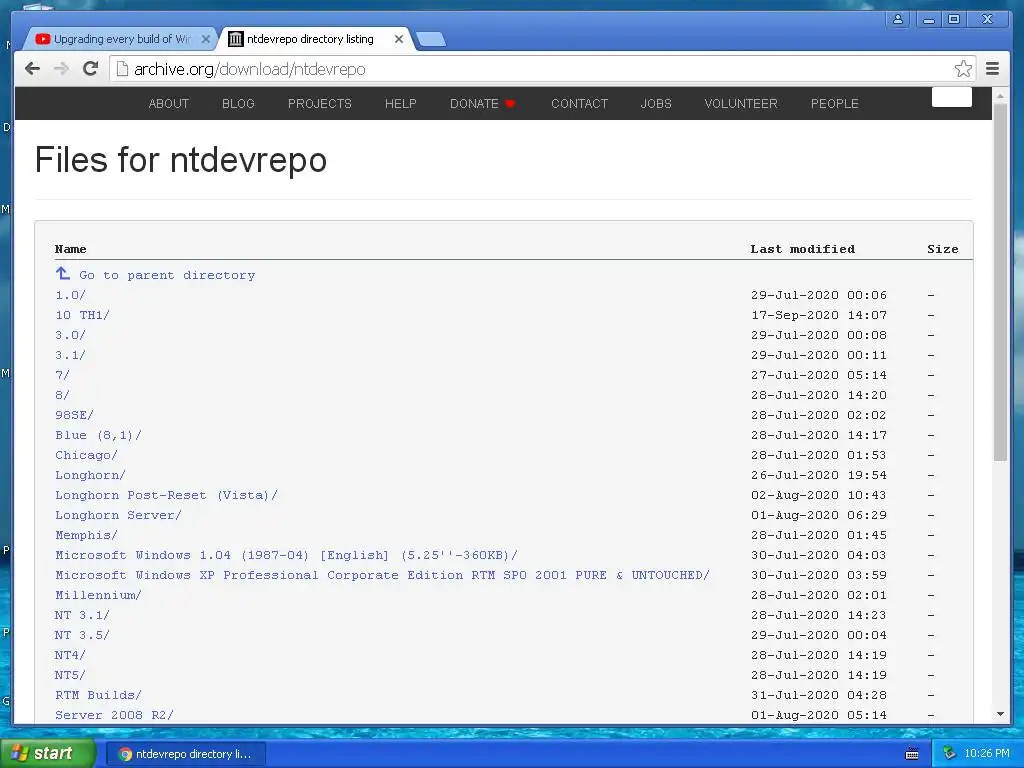Close the YouTube tab
Viewport: 1024px width, 768px height.
pos(206,39)
